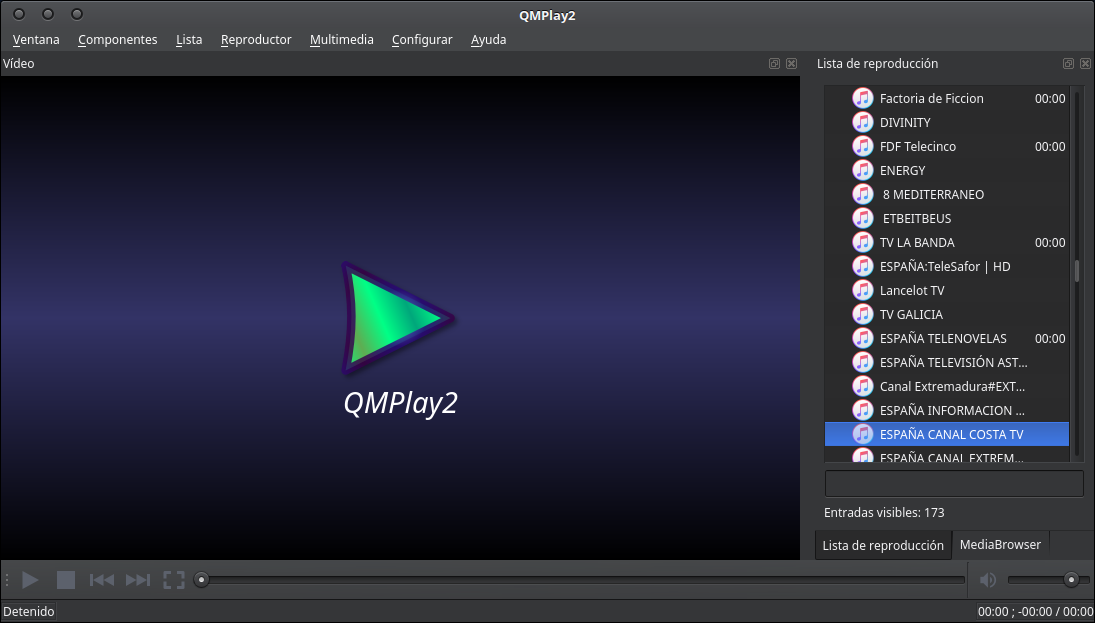Select the ETBEITBEUS playlist entry
This screenshot has width=1095, height=623.
point(947,219)
